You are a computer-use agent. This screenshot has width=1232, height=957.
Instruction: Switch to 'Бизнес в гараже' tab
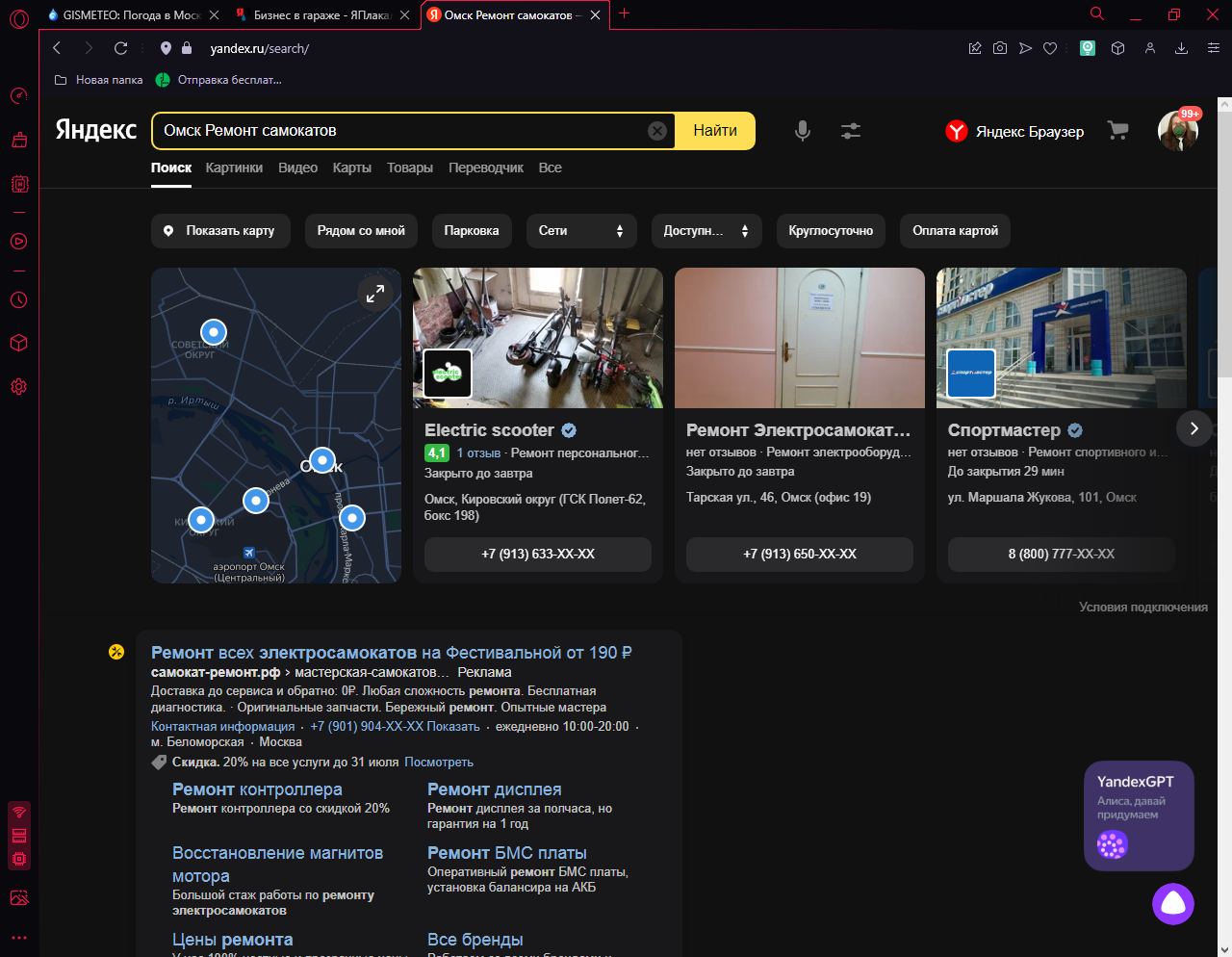click(x=322, y=14)
